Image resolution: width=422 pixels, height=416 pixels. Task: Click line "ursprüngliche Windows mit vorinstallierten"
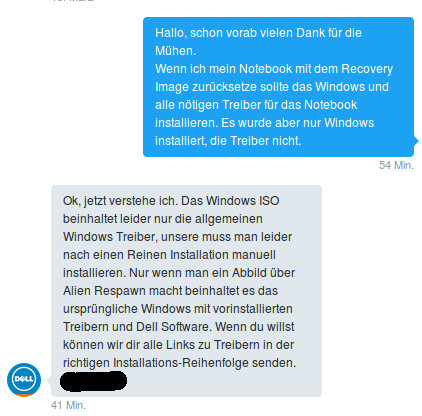tap(178, 309)
